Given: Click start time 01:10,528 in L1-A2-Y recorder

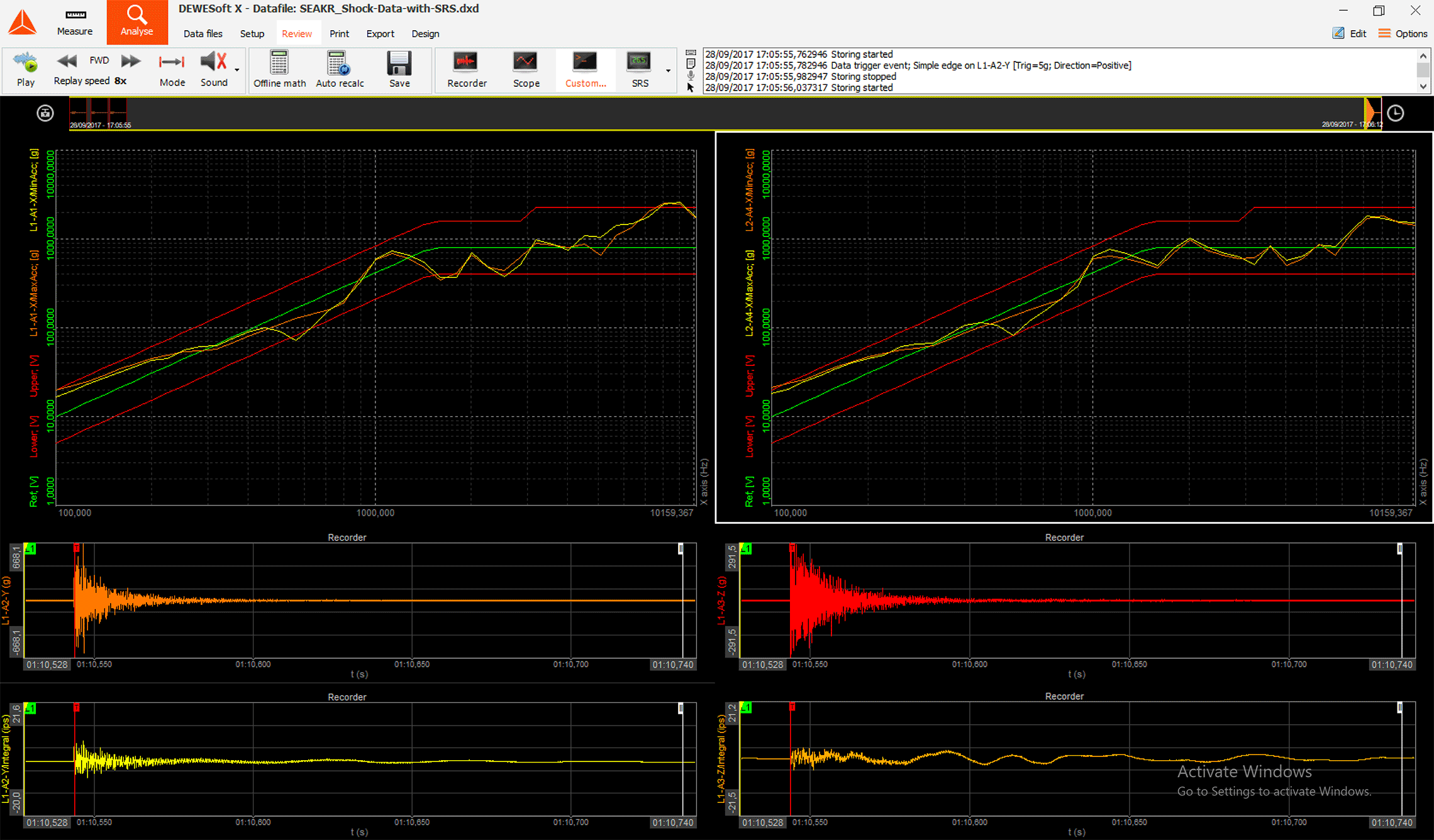Looking at the screenshot, I should point(47,665).
